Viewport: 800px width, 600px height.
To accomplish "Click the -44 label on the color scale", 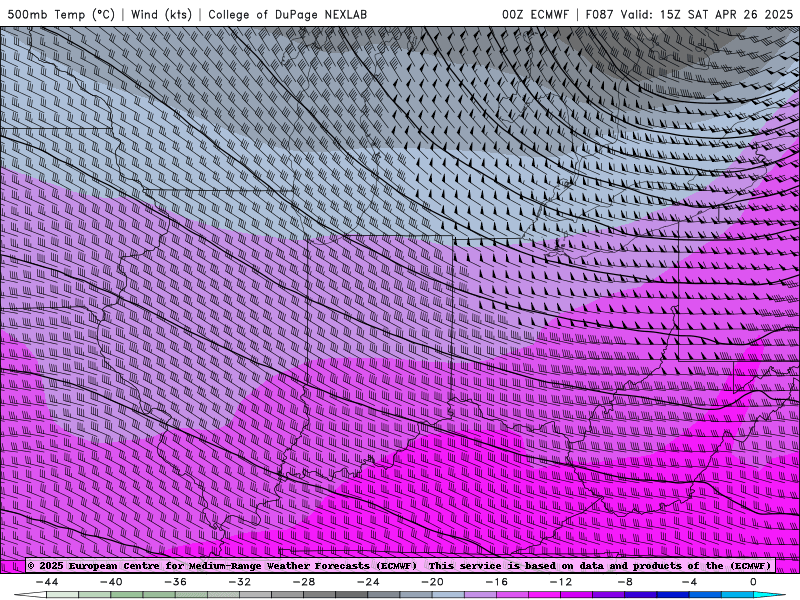I will [47, 582].
